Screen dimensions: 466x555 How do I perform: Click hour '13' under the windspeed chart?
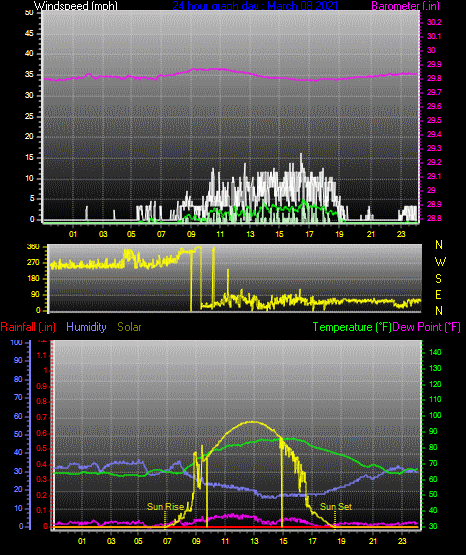click(250, 234)
